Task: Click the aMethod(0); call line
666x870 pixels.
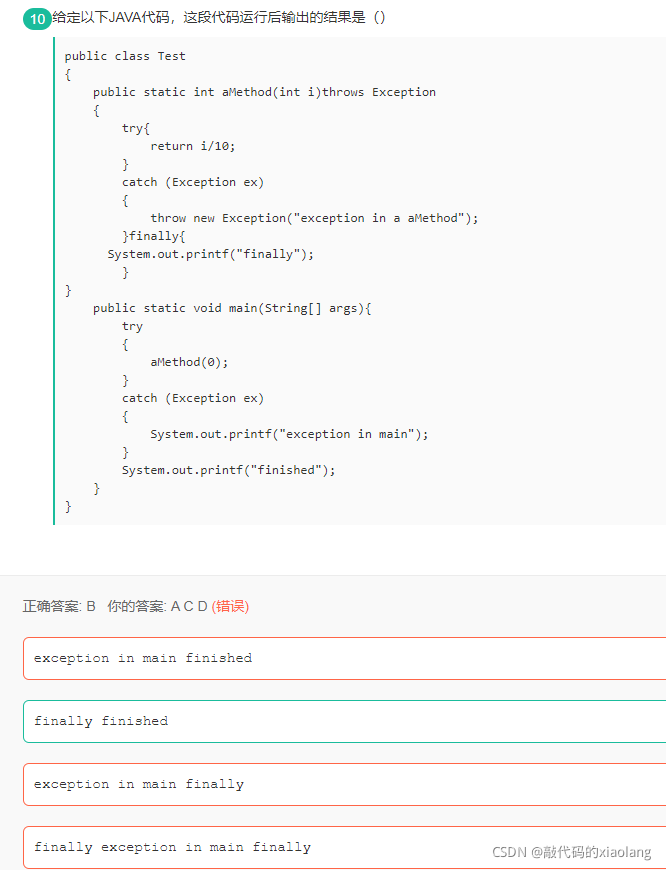Action: point(189,362)
